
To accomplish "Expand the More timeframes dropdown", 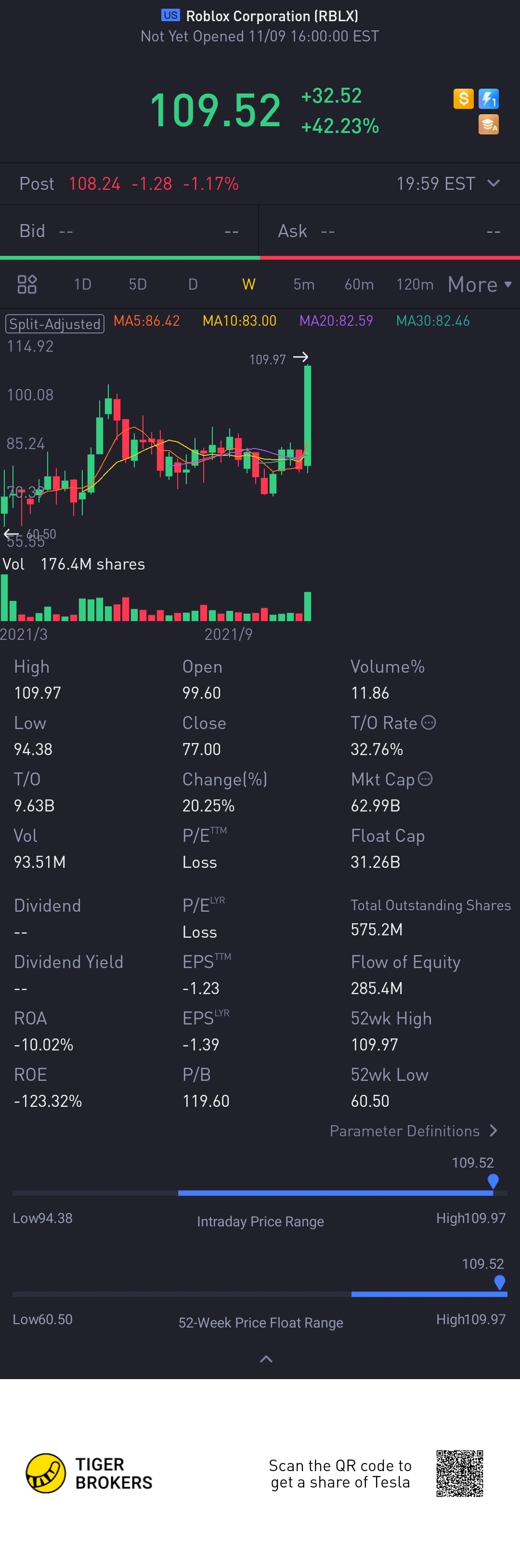I will [479, 284].
